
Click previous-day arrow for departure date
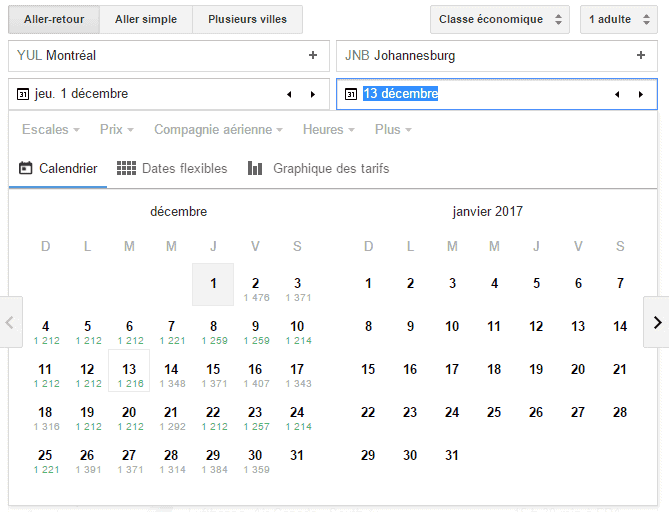pyautogui.click(x=289, y=94)
